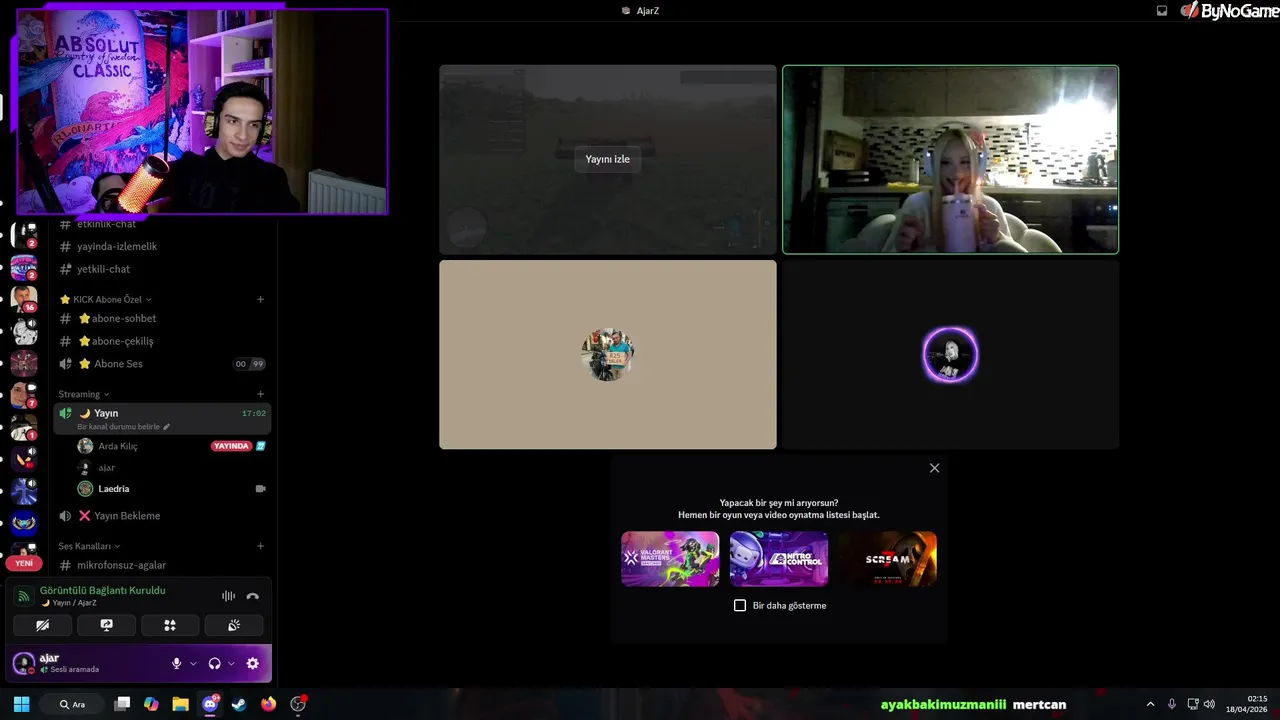Open headphone output options arrow
This screenshot has height=720, width=1280.
231,663
